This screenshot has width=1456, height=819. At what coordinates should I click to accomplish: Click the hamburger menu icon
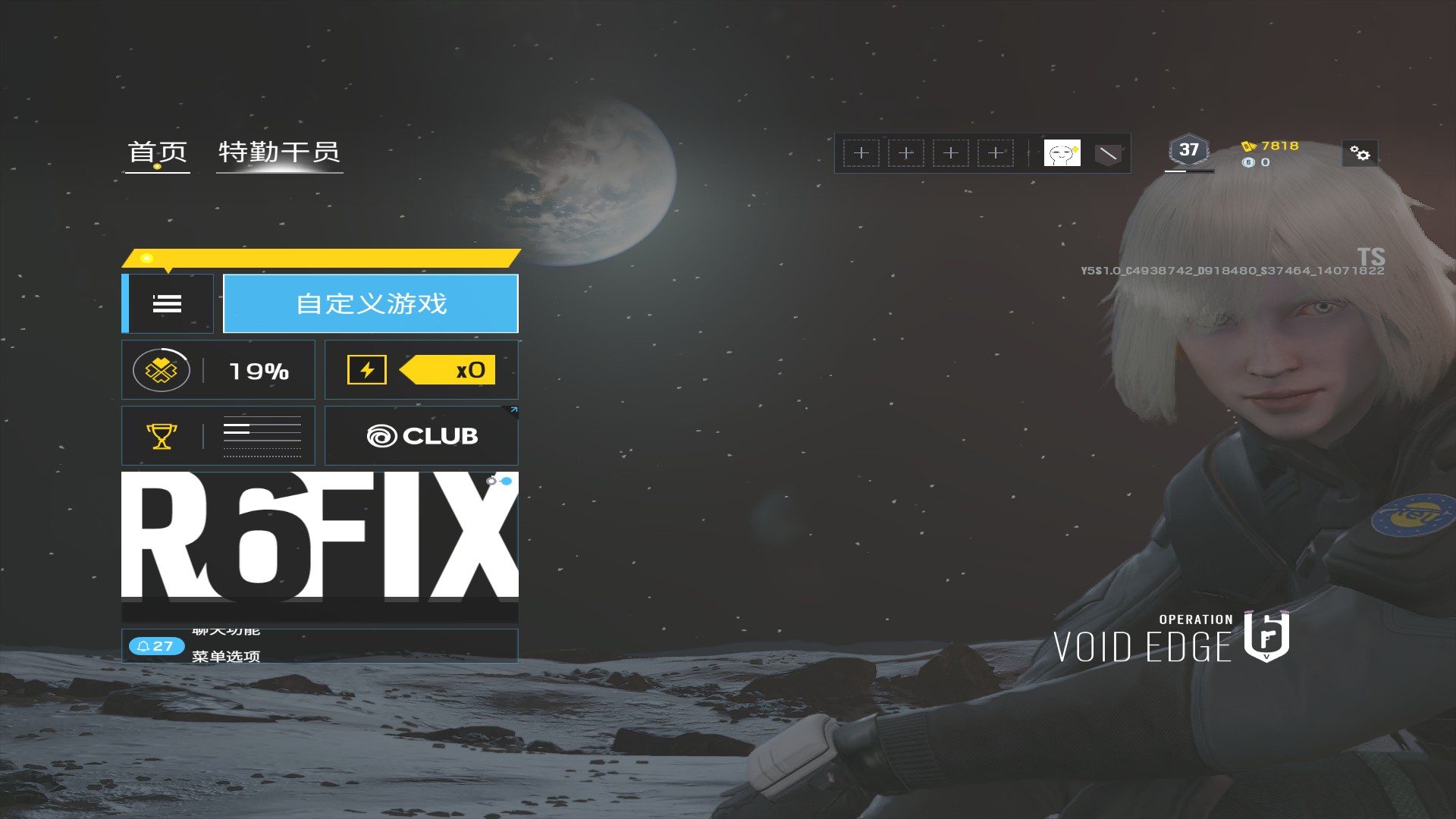168,303
